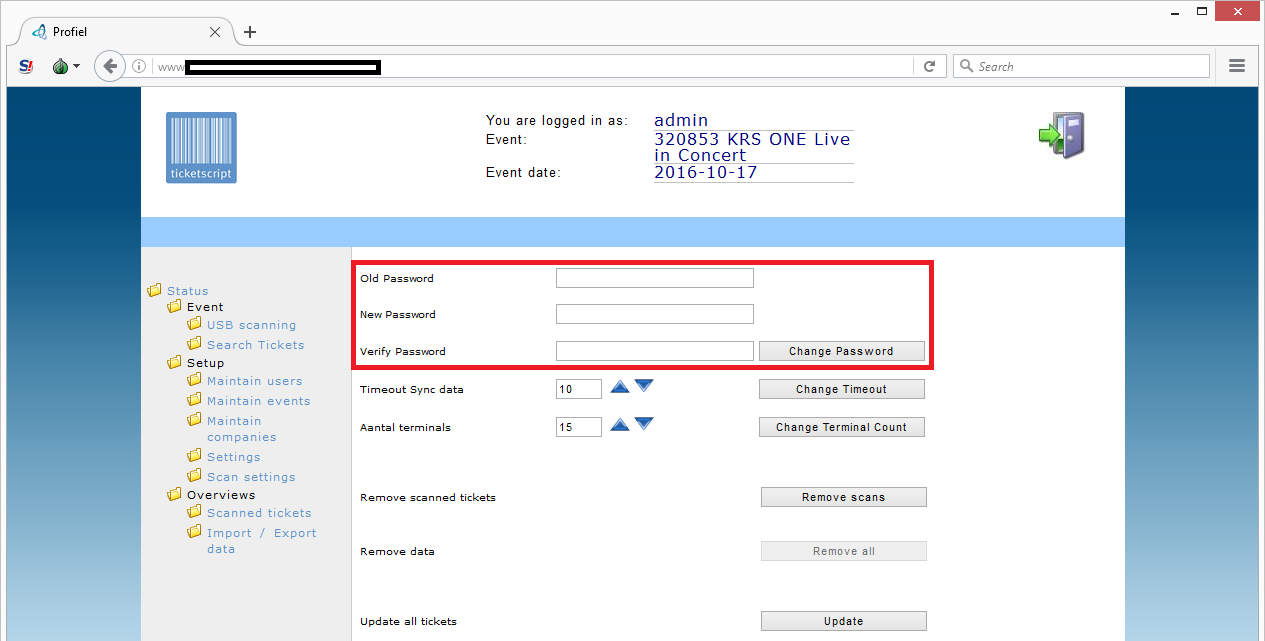
Task: Open the browser hamburger menu
Action: tap(1237, 66)
